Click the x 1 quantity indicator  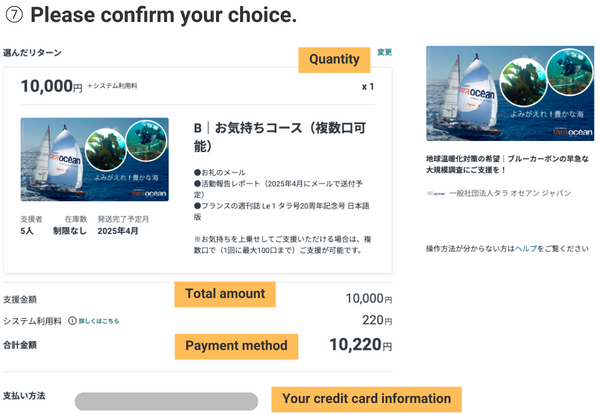point(367,87)
